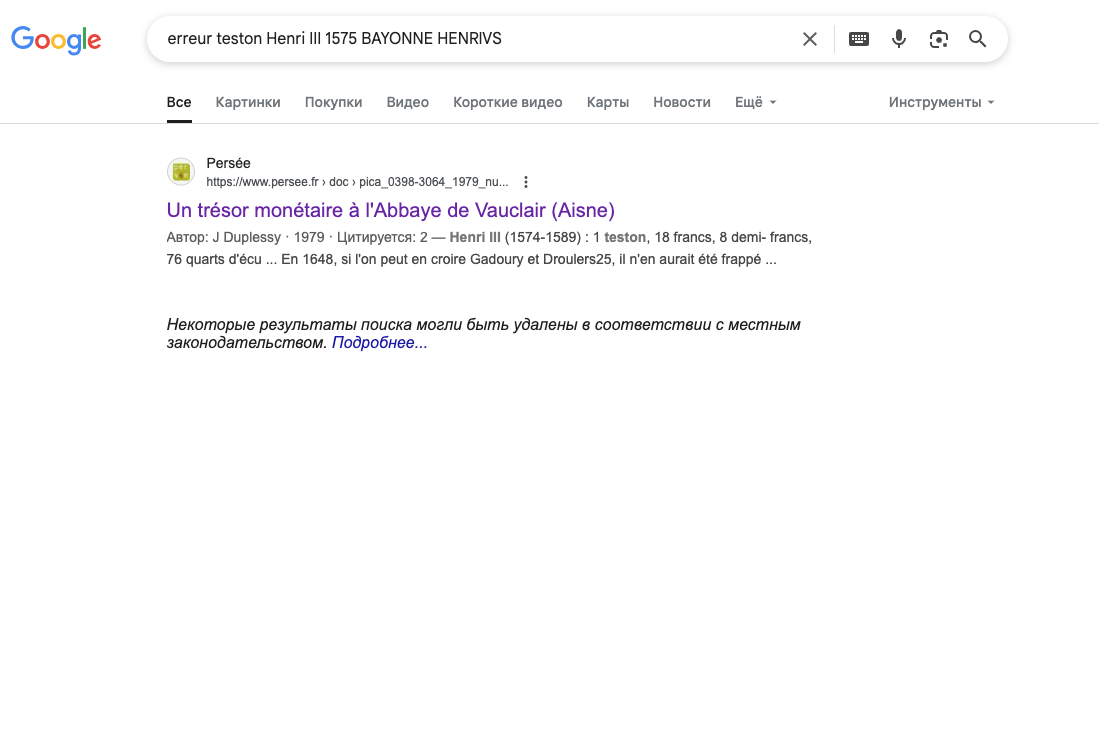Image resolution: width=1099 pixels, height=740 pixels.
Task: Open the Короткие видео tab
Action: 507,102
